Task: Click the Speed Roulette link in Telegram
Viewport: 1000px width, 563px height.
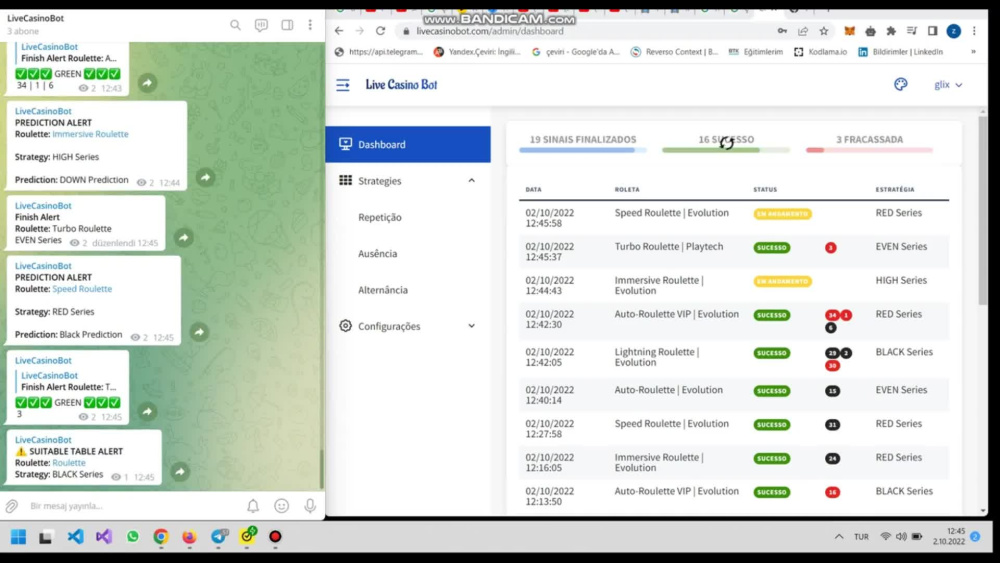Action: (82, 289)
